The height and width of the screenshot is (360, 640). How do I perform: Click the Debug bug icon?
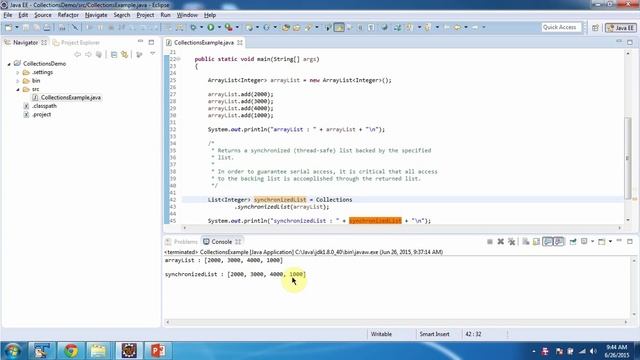coord(193,27)
